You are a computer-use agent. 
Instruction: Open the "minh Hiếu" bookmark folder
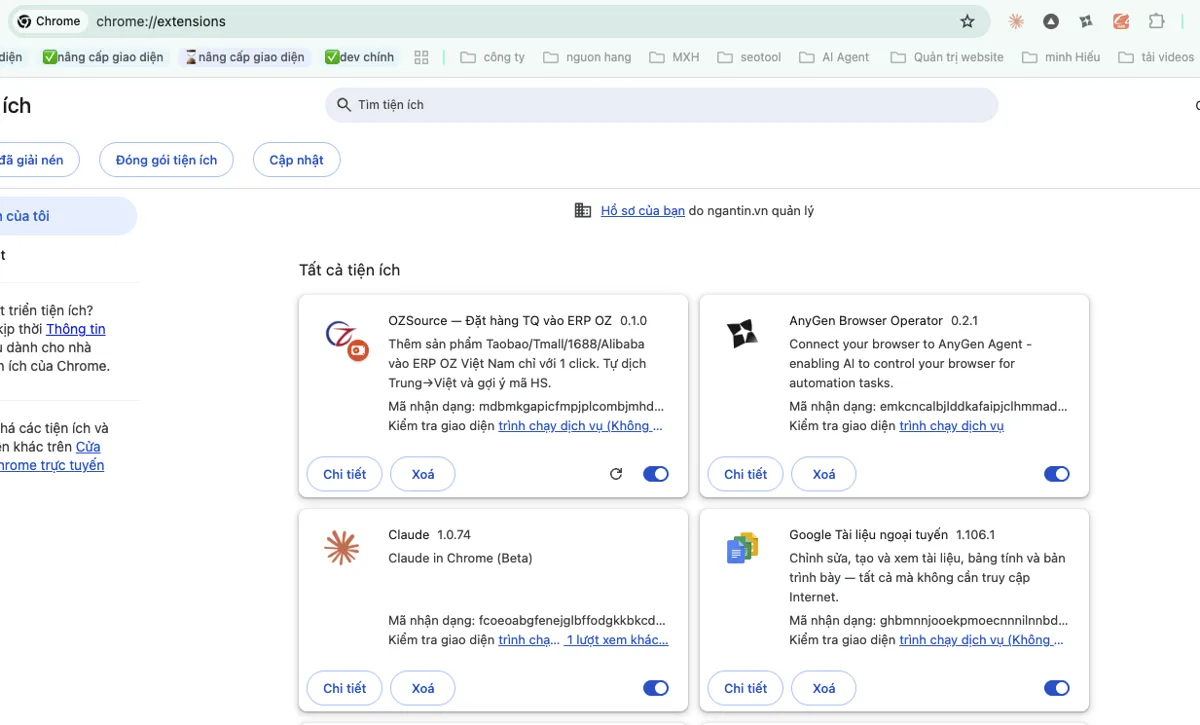(x=1062, y=57)
